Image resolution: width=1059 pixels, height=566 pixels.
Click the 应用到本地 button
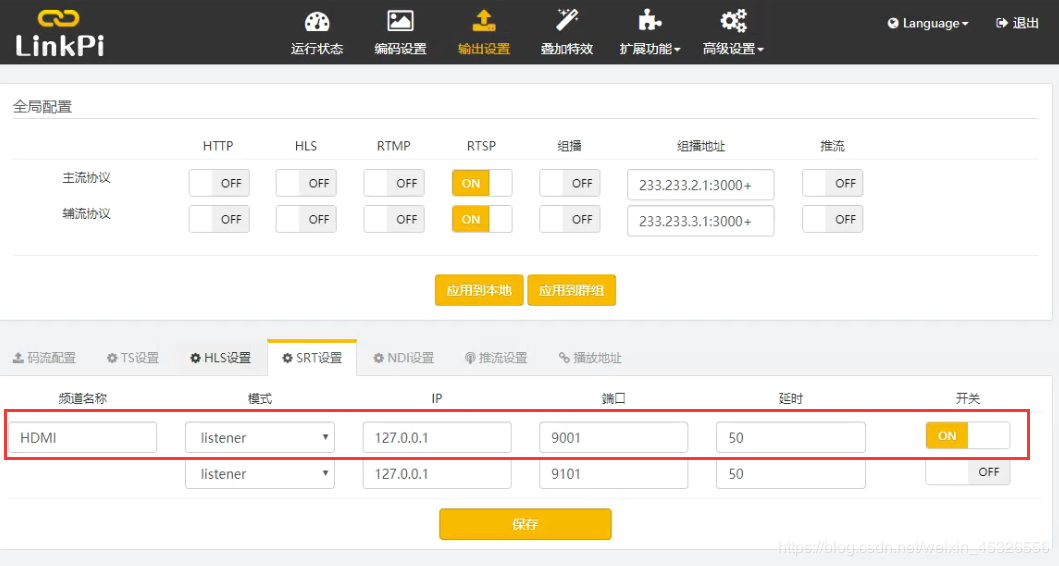coord(479,290)
